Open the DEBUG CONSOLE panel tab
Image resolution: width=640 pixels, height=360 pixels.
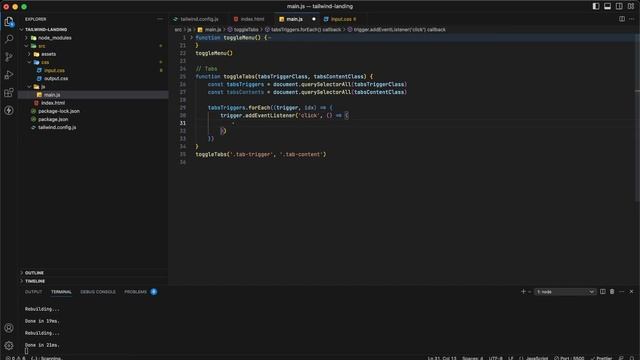[x=98, y=292]
